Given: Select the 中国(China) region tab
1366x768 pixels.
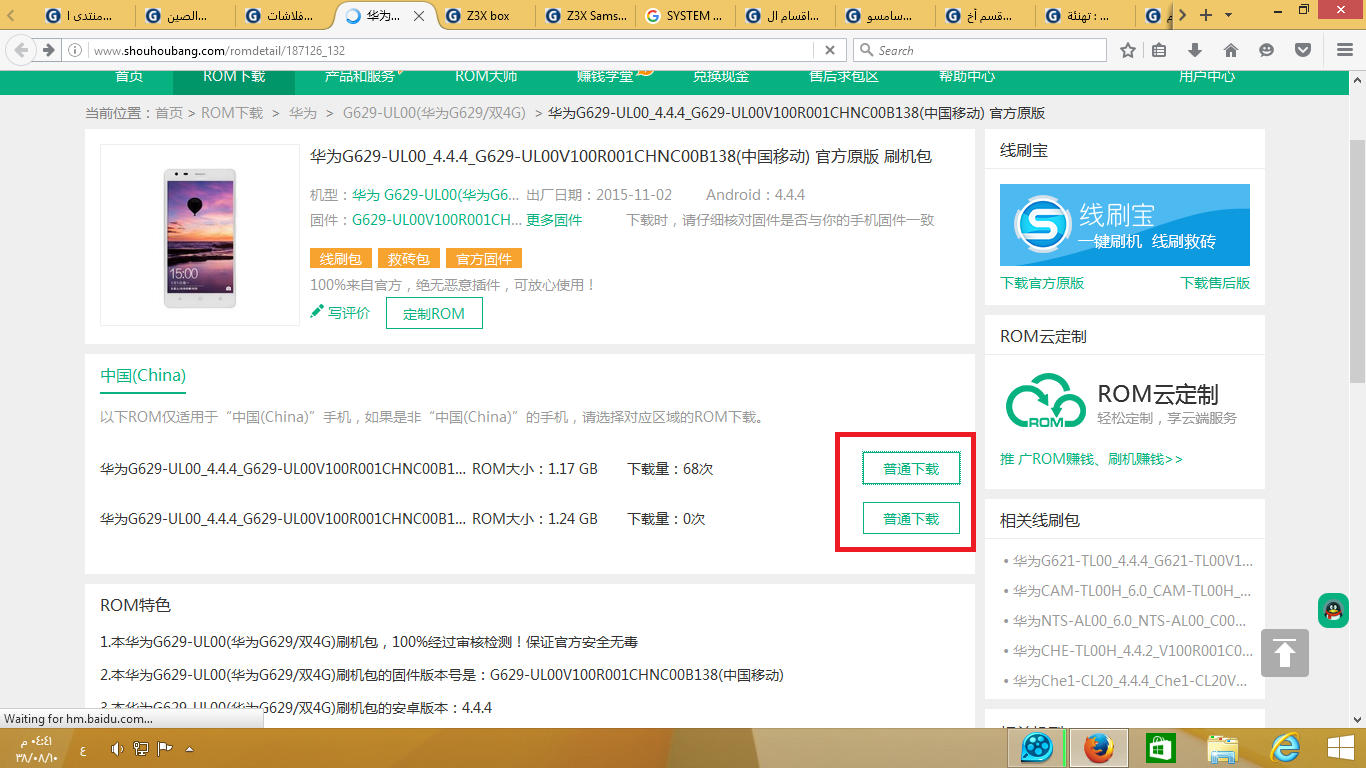Looking at the screenshot, I should tap(143, 376).
